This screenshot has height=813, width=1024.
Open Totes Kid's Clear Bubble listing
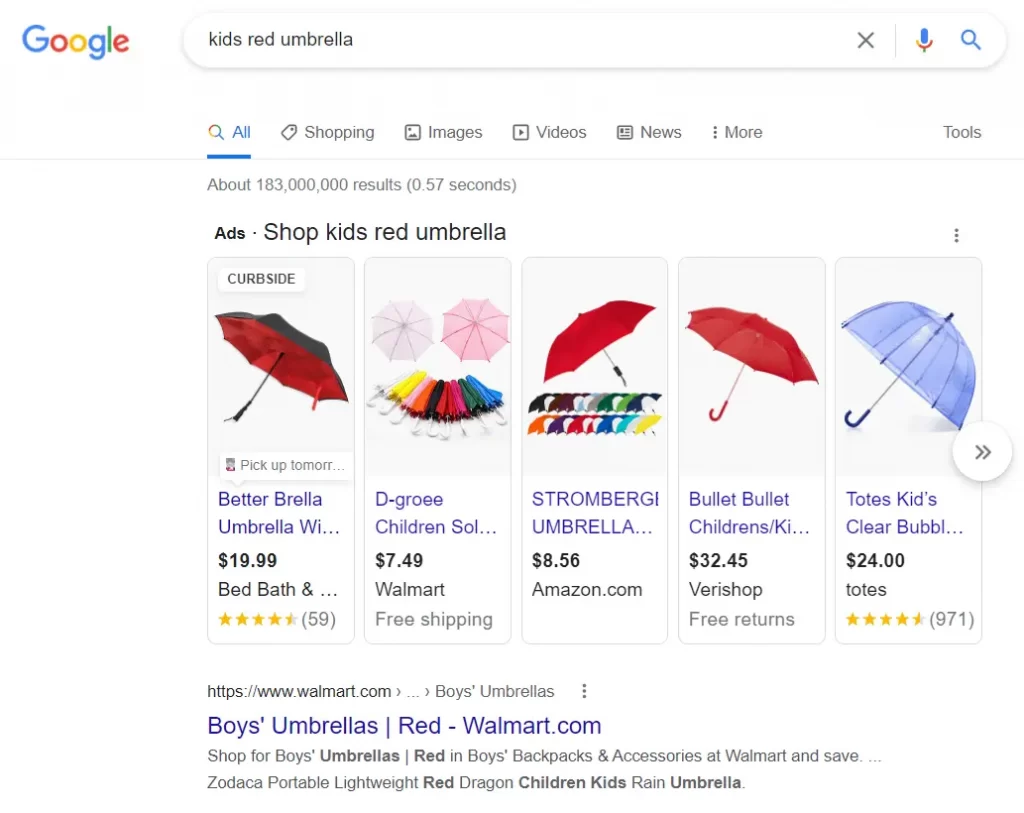(x=904, y=513)
